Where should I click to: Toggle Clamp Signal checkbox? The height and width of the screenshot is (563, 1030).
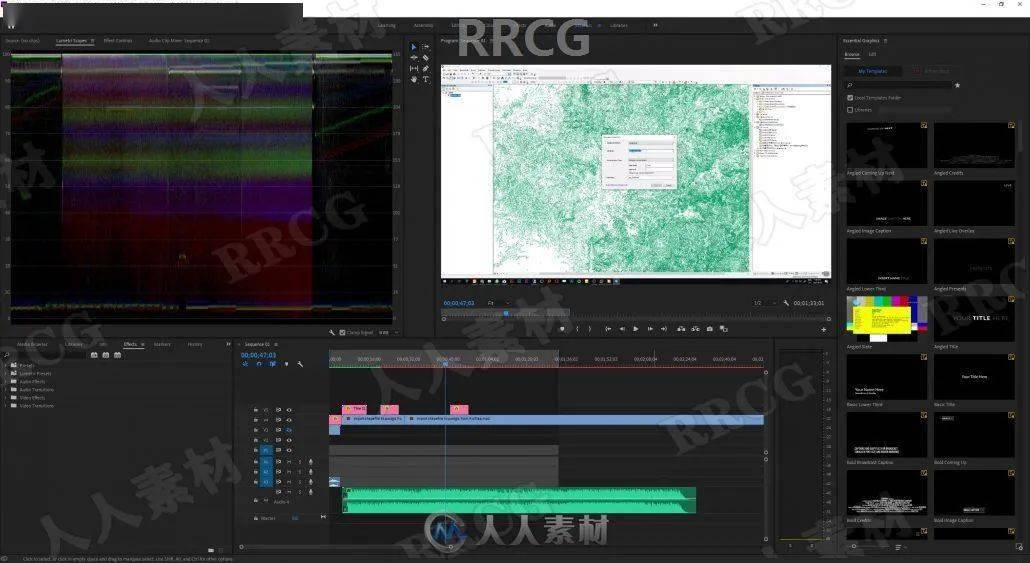point(342,333)
